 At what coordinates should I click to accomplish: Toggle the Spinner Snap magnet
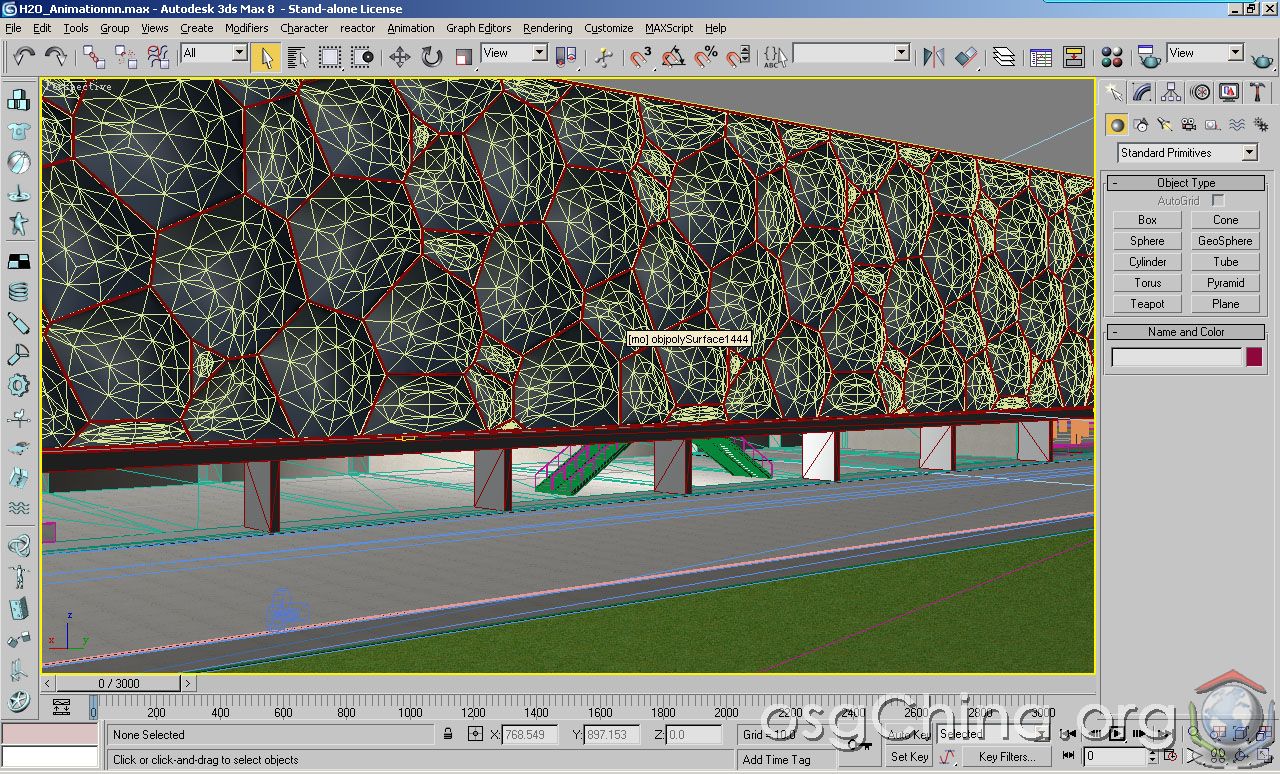point(738,56)
